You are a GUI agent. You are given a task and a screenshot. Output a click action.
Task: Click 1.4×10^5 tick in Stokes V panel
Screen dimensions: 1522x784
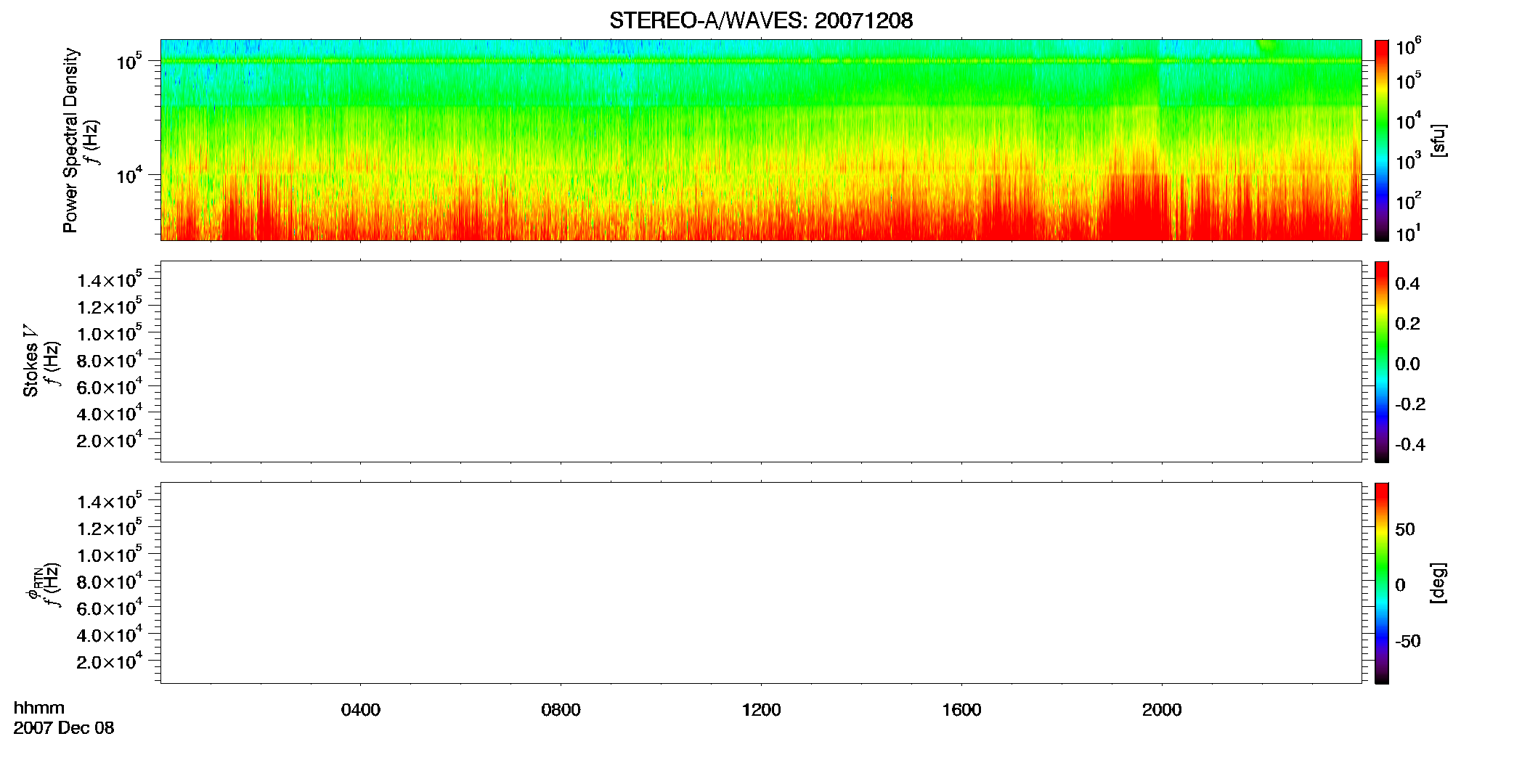point(109,279)
